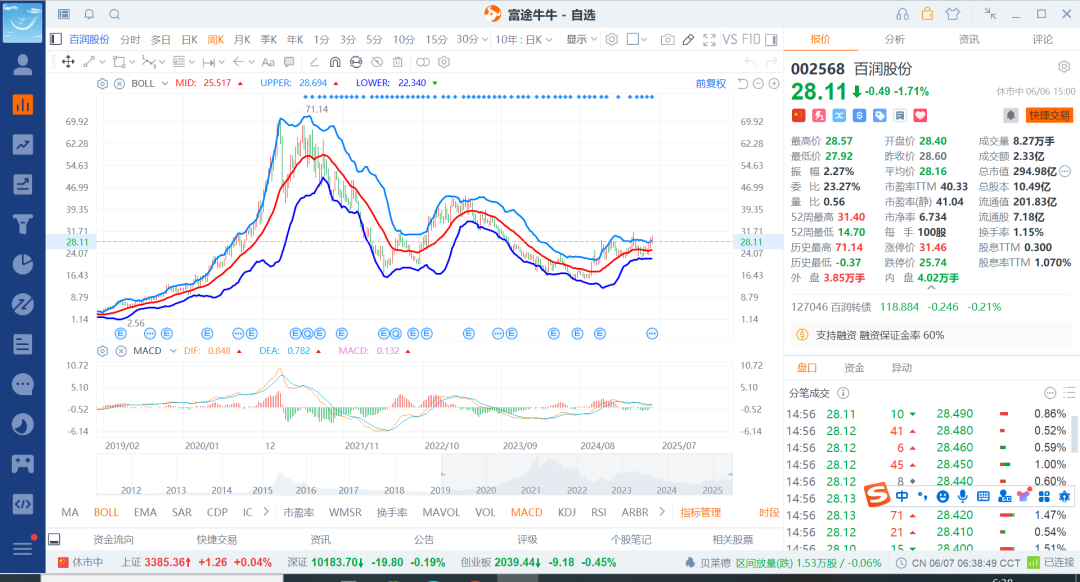Viewport: 1080px width, 582px height.
Task: Open the 资讯 tab in right panel
Action: (x=968, y=39)
